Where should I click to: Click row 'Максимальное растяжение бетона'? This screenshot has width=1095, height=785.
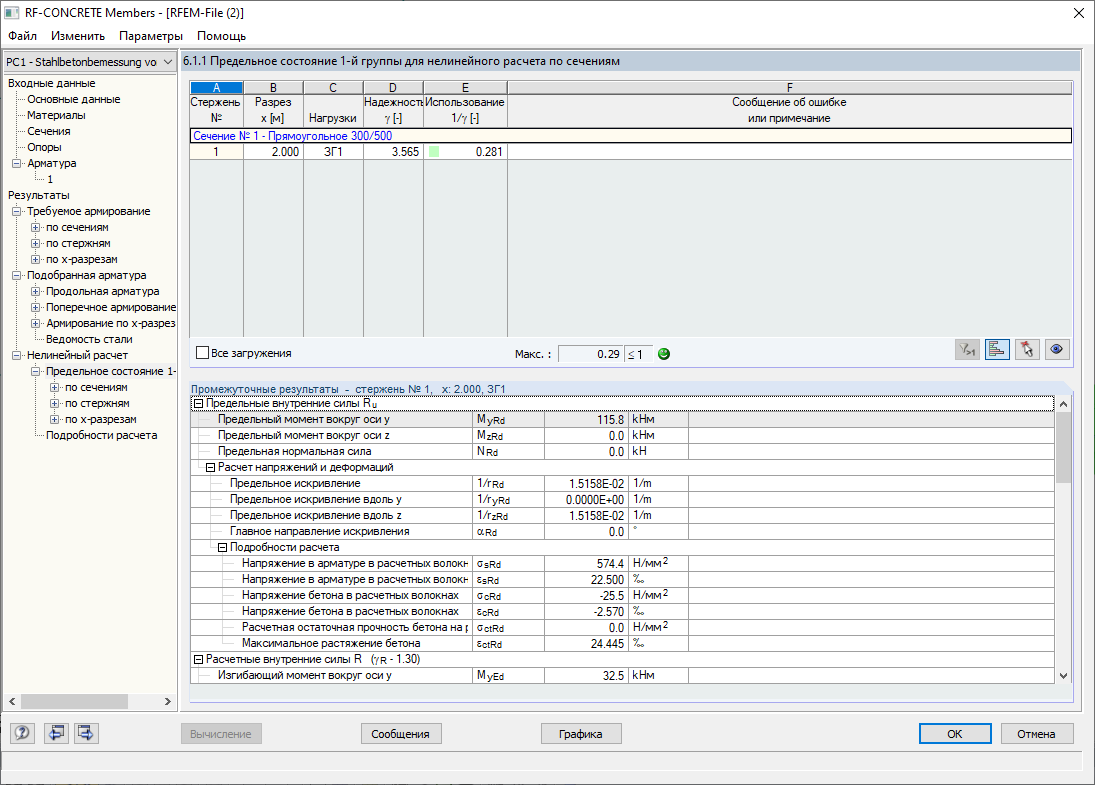click(622, 643)
